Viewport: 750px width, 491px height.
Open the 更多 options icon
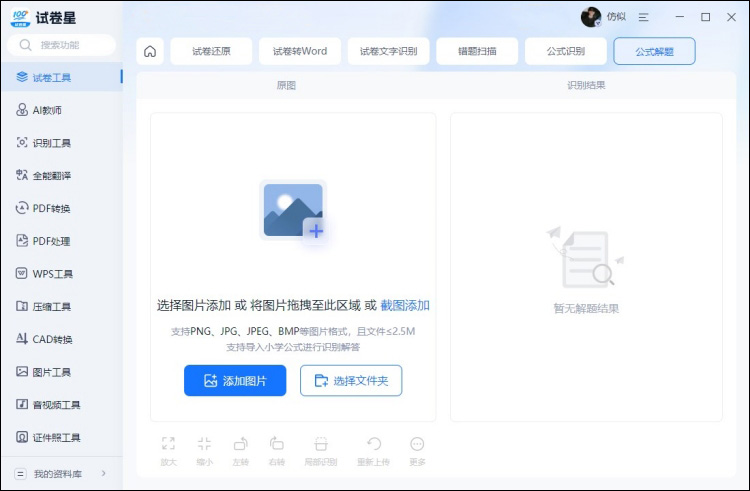pos(417,451)
